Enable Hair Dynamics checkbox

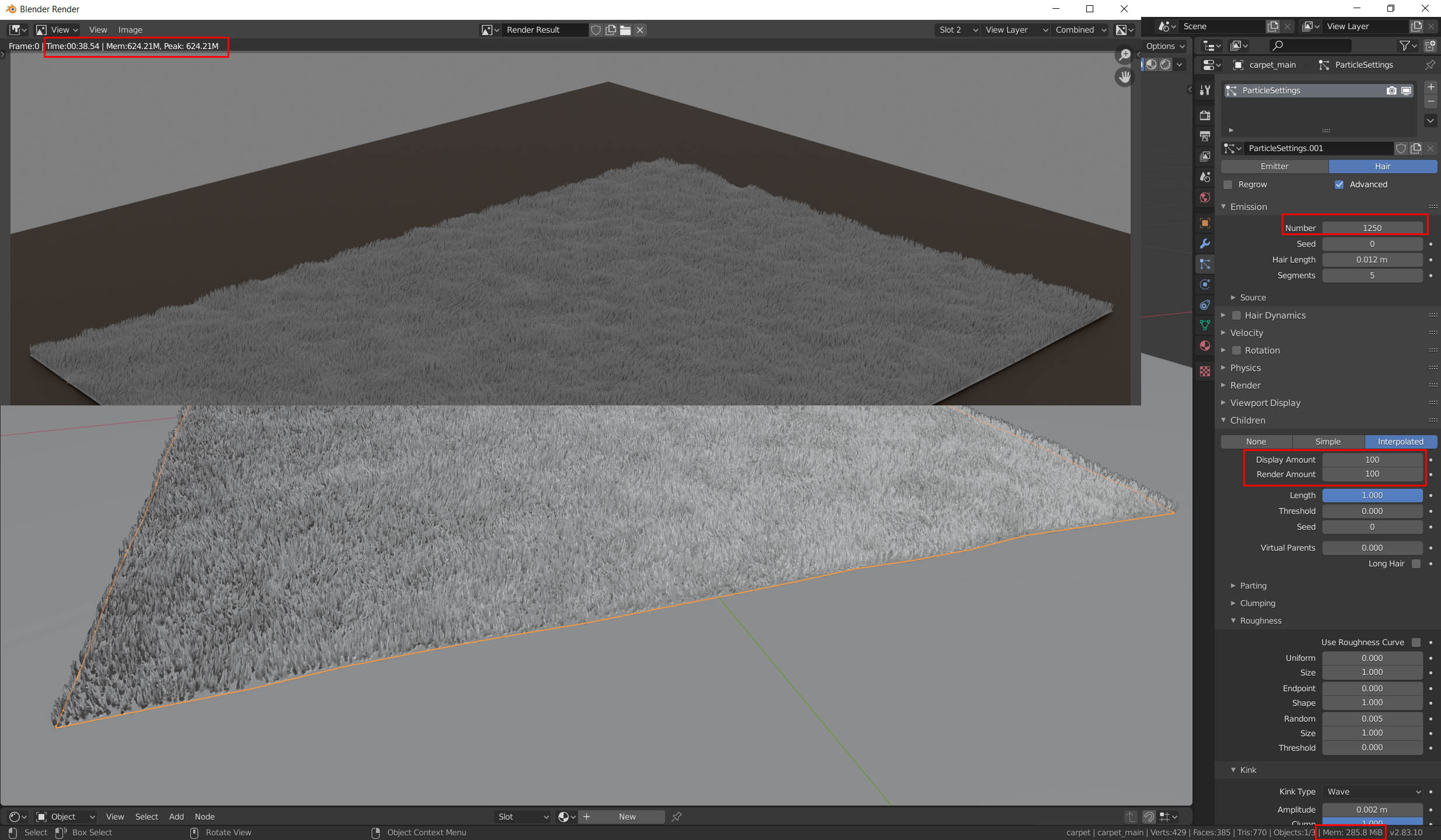[x=1237, y=315]
